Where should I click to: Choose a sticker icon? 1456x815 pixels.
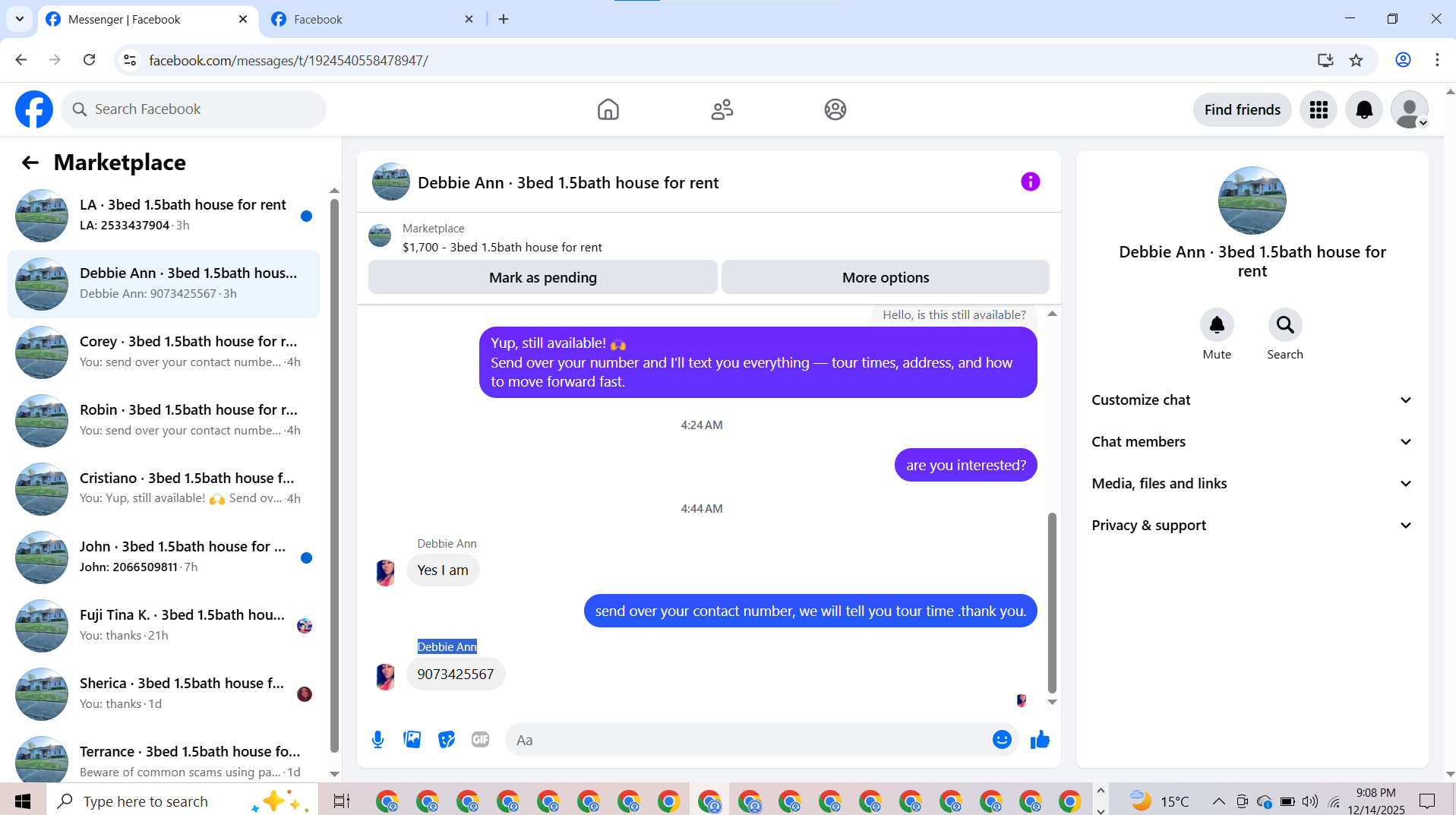(447, 739)
